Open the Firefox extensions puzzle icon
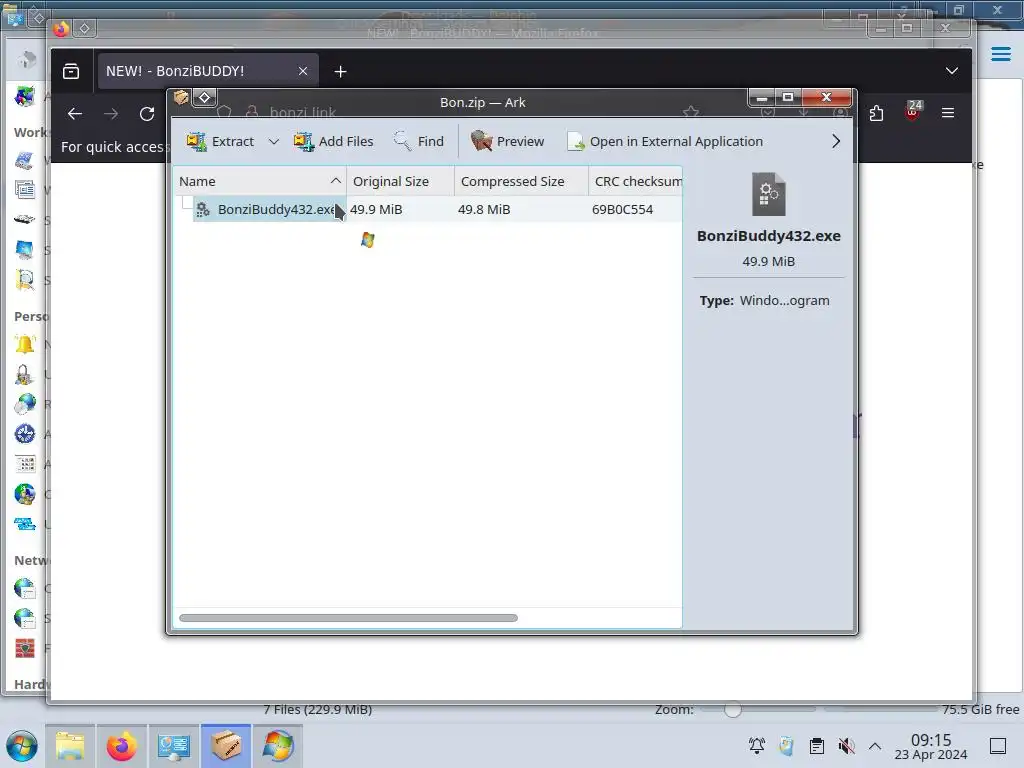The image size is (1024, 768). [876, 114]
